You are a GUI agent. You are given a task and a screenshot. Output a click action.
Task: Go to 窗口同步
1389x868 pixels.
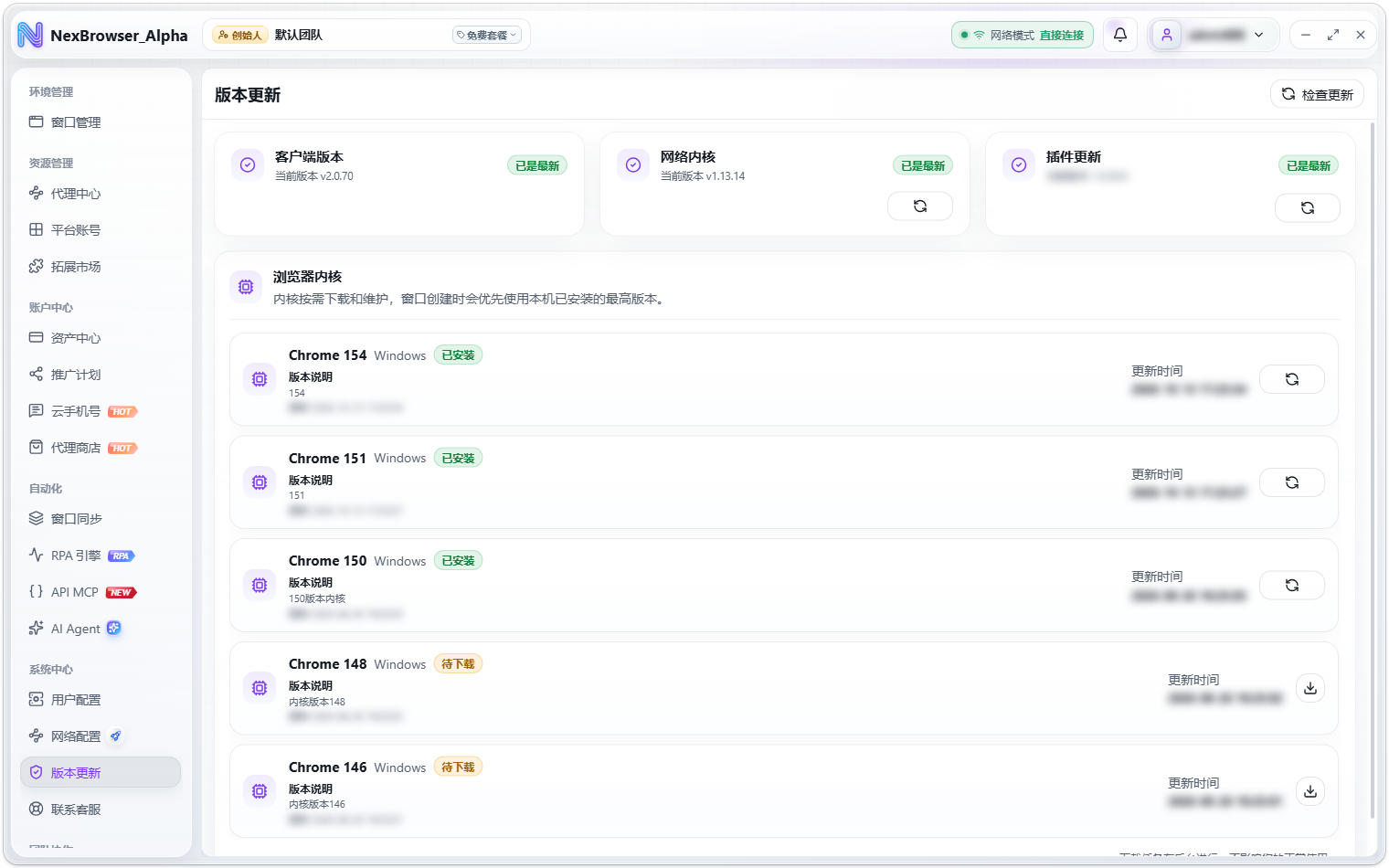pyautogui.click(x=101, y=519)
